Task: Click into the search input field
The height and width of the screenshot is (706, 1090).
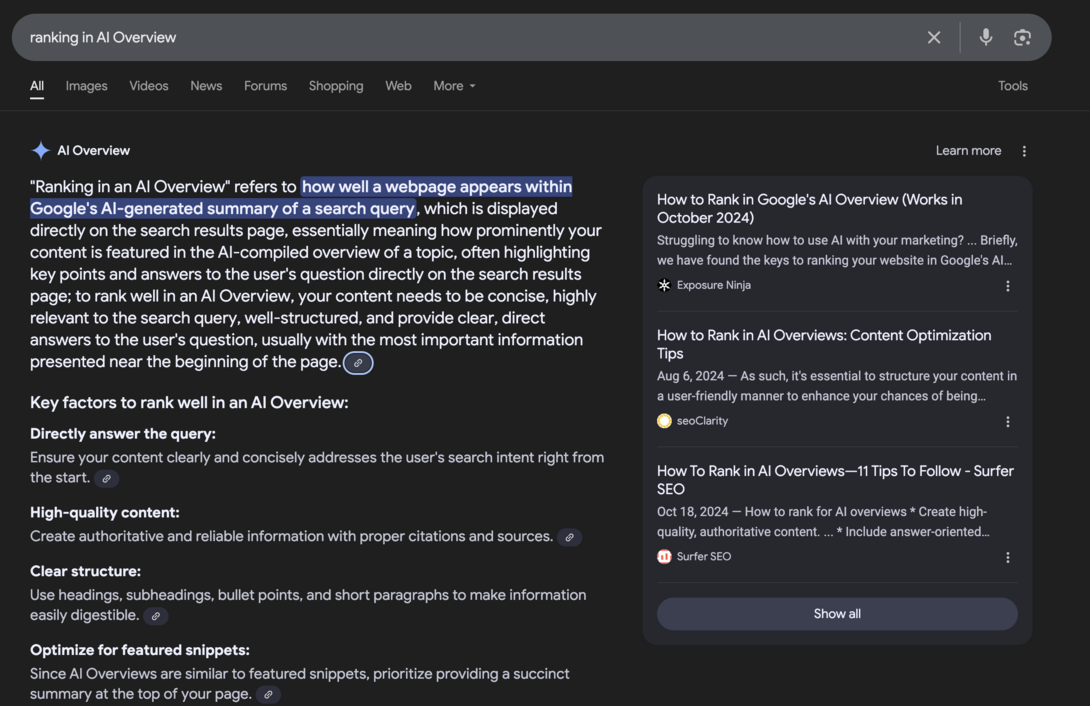Action: (x=450, y=38)
